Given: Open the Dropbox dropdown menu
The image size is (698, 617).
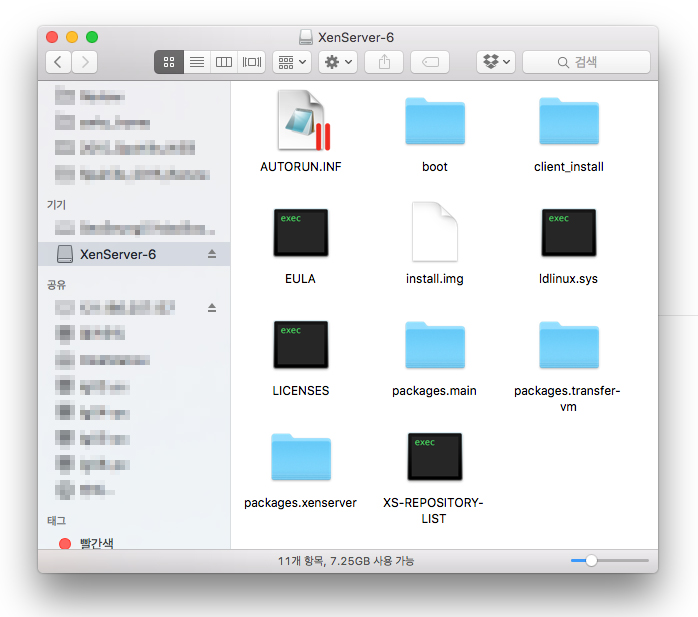Looking at the screenshot, I should click(496, 62).
